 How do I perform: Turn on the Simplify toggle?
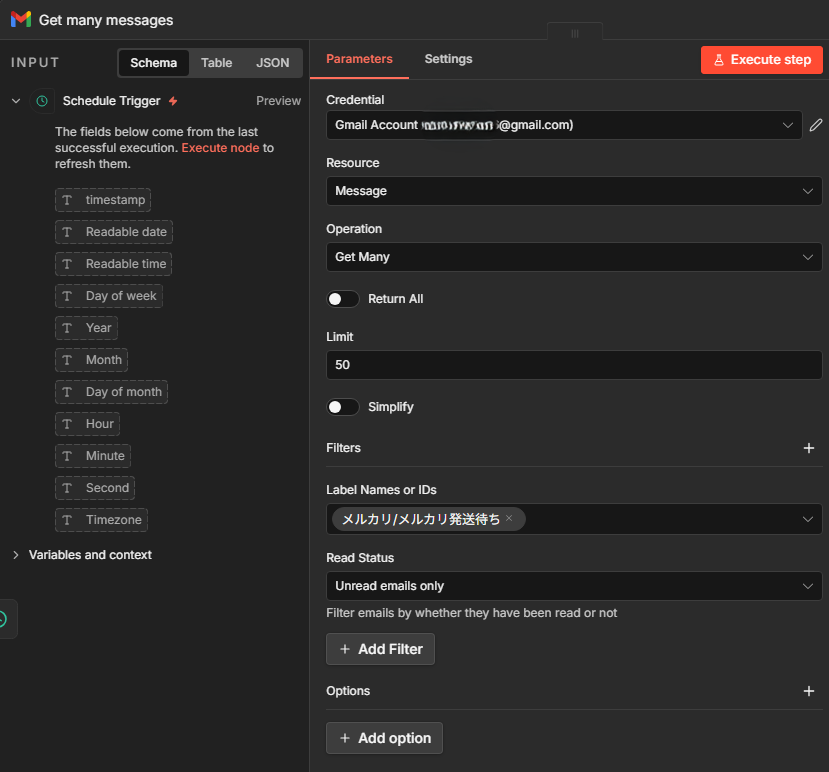(x=343, y=407)
